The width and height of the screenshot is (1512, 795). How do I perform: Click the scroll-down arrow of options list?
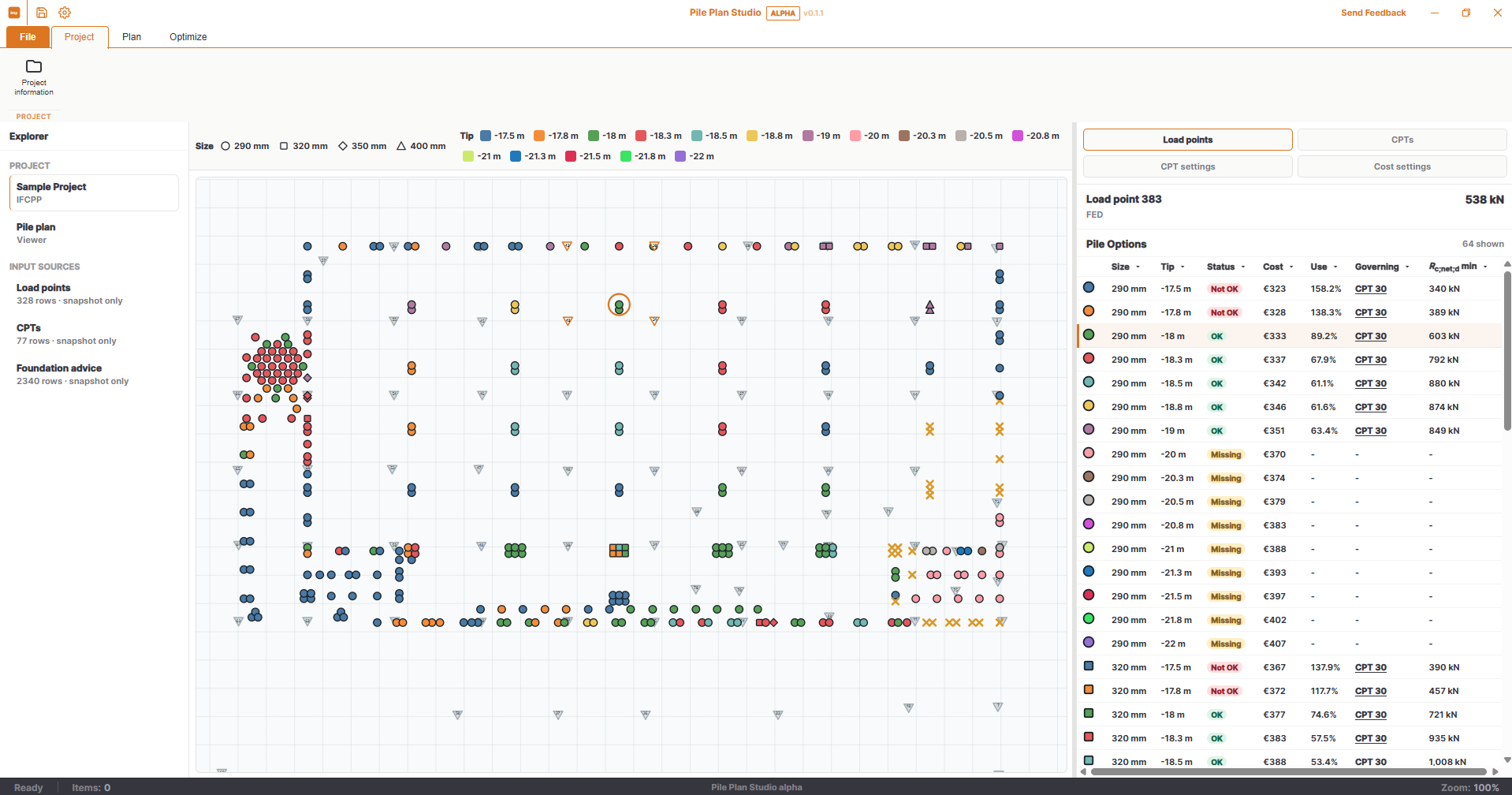1507,760
